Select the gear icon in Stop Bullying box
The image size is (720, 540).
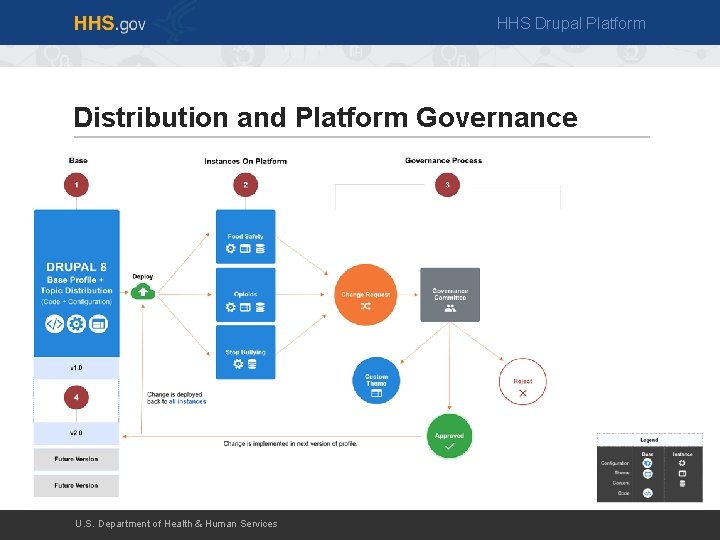click(x=238, y=364)
